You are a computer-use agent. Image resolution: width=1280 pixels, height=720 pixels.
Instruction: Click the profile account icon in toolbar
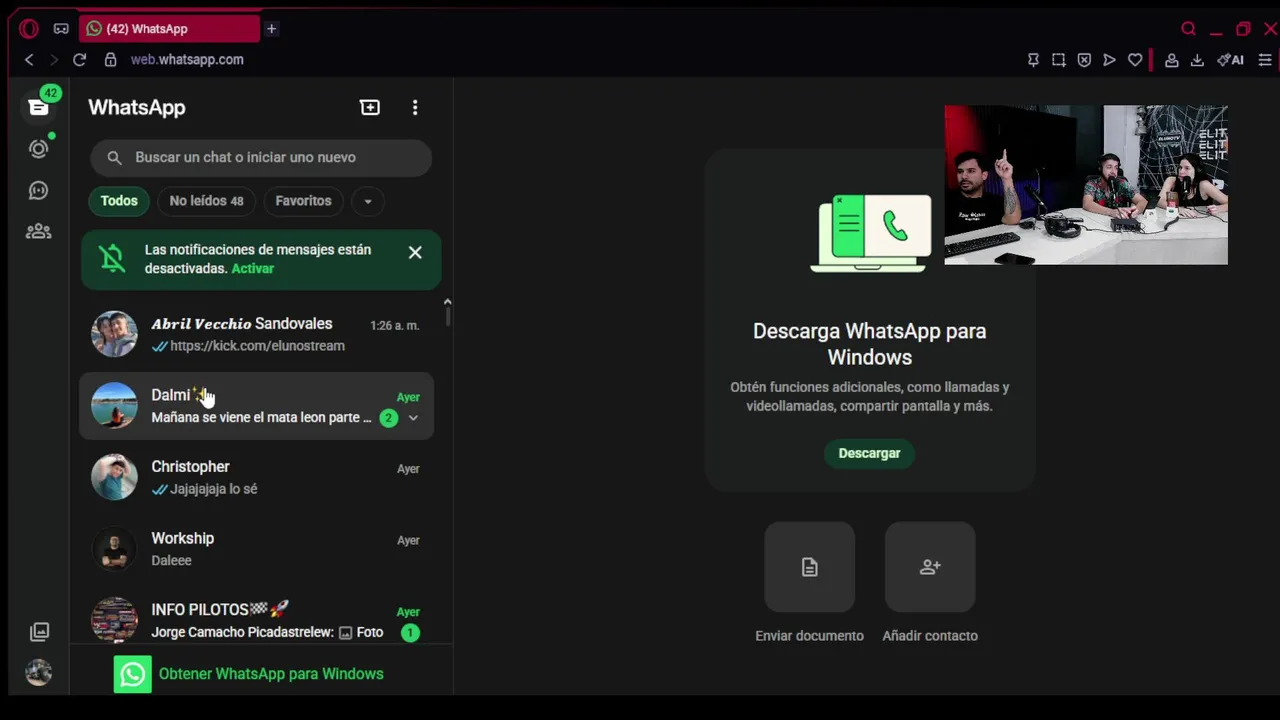[1172, 60]
